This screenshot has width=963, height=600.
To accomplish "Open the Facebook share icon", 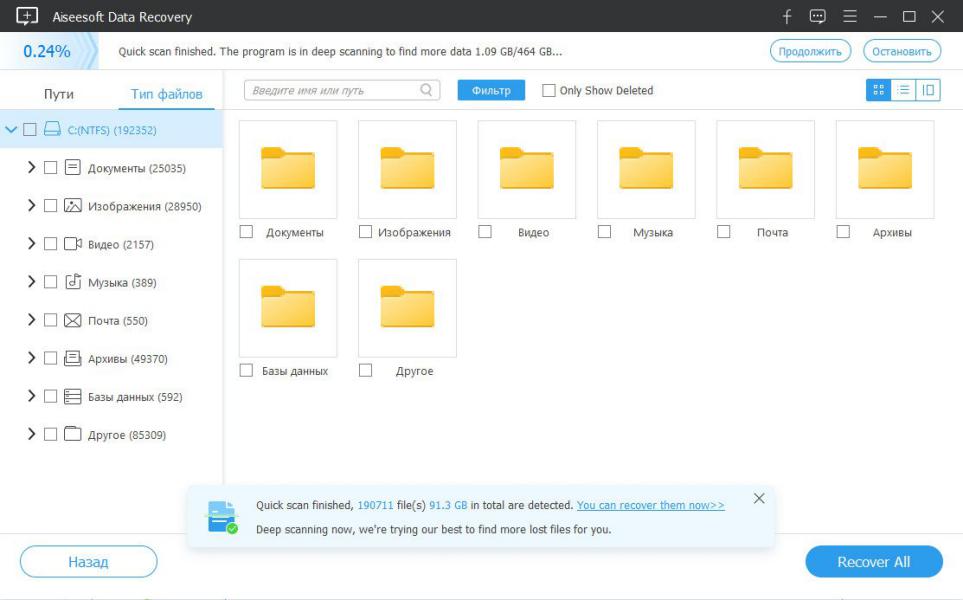I will pos(787,17).
